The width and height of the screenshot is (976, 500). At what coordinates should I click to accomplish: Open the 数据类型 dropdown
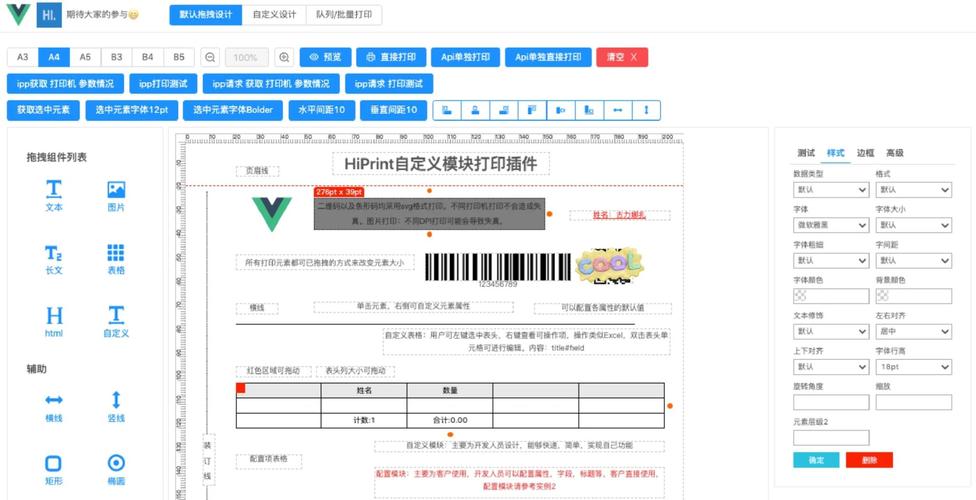(x=831, y=190)
